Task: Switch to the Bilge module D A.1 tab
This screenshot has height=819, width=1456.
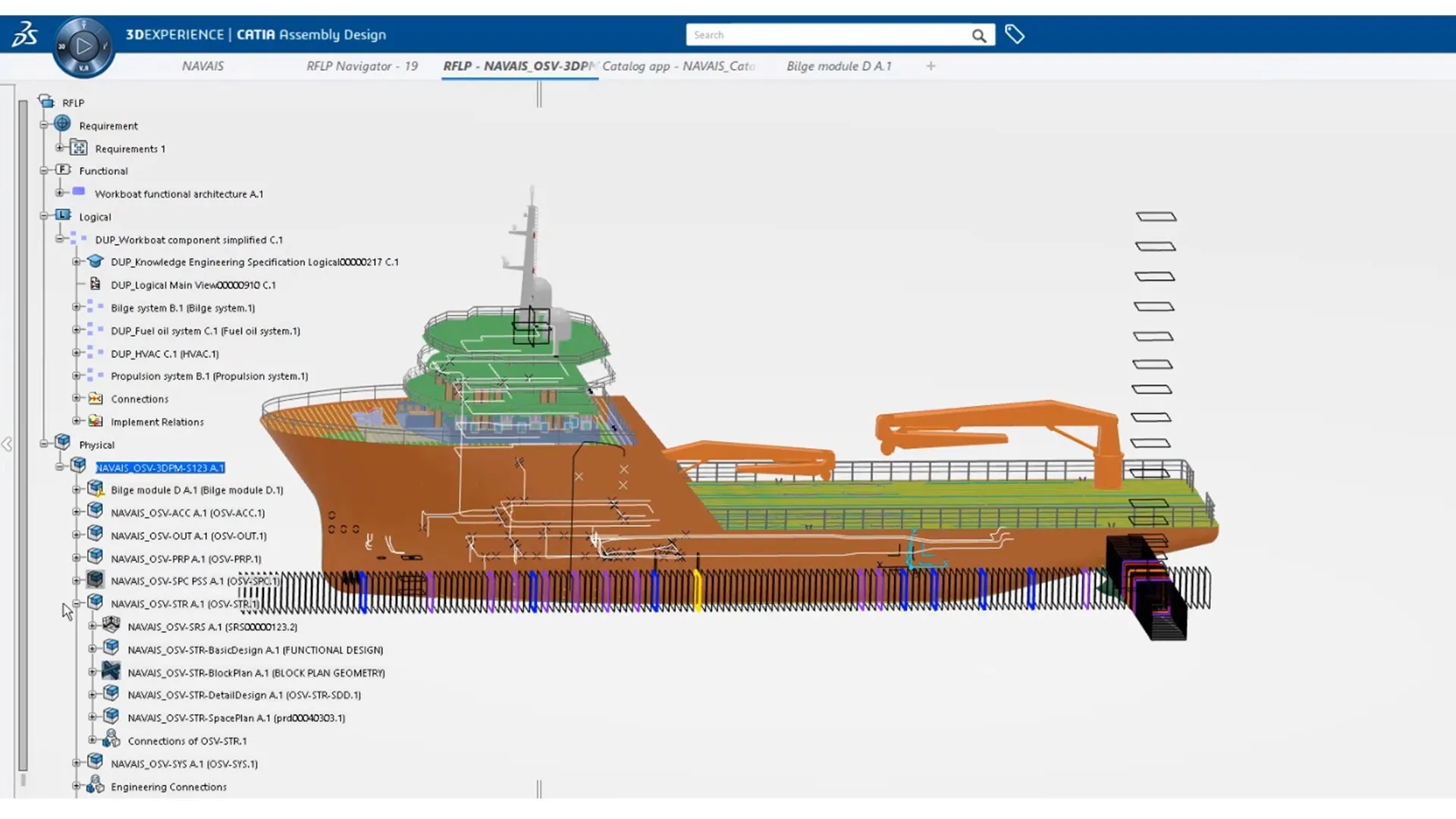Action: pos(839,66)
